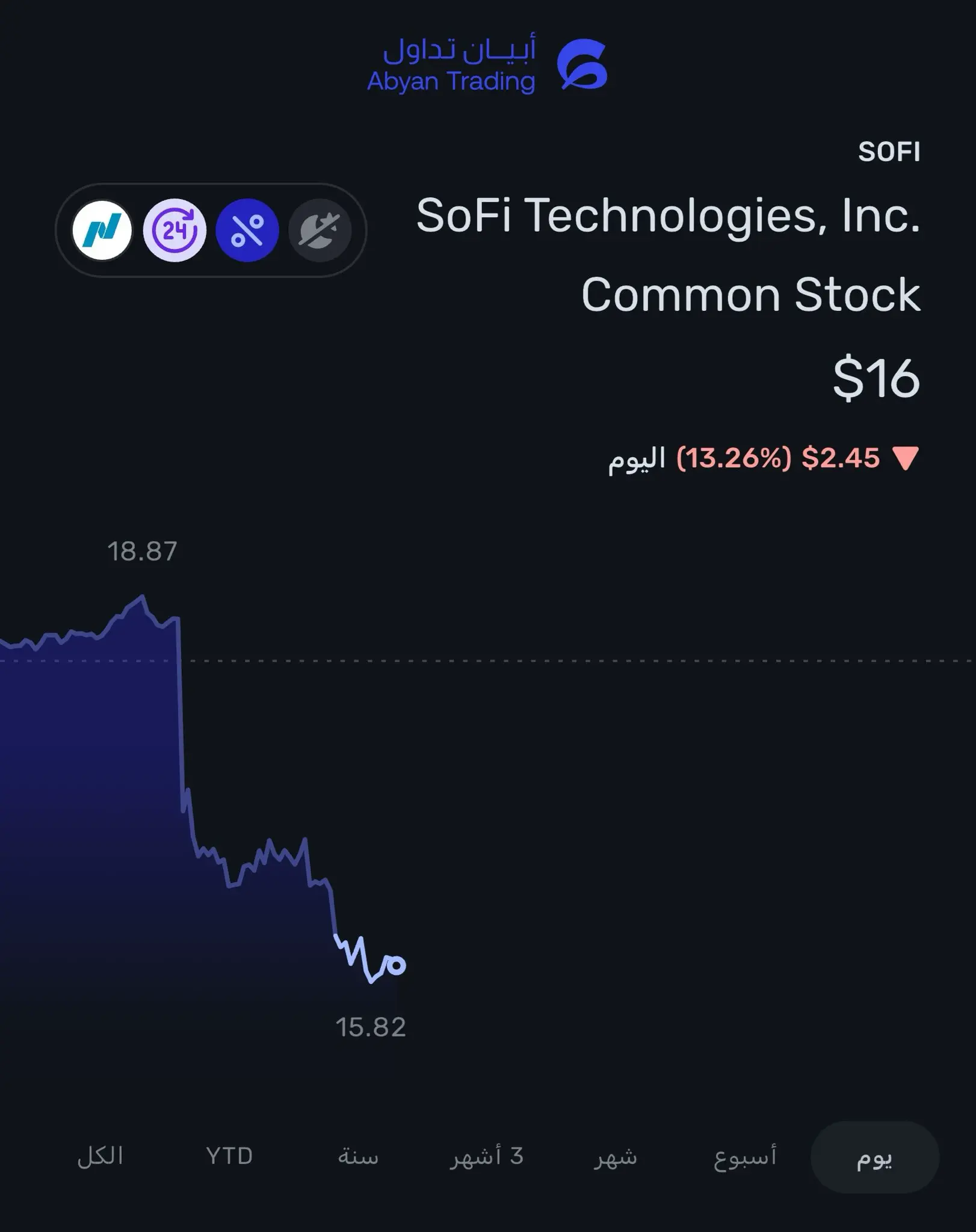Tap the blue percent fractional-shares icon
Screen dimensions: 976x1232
[247, 230]
